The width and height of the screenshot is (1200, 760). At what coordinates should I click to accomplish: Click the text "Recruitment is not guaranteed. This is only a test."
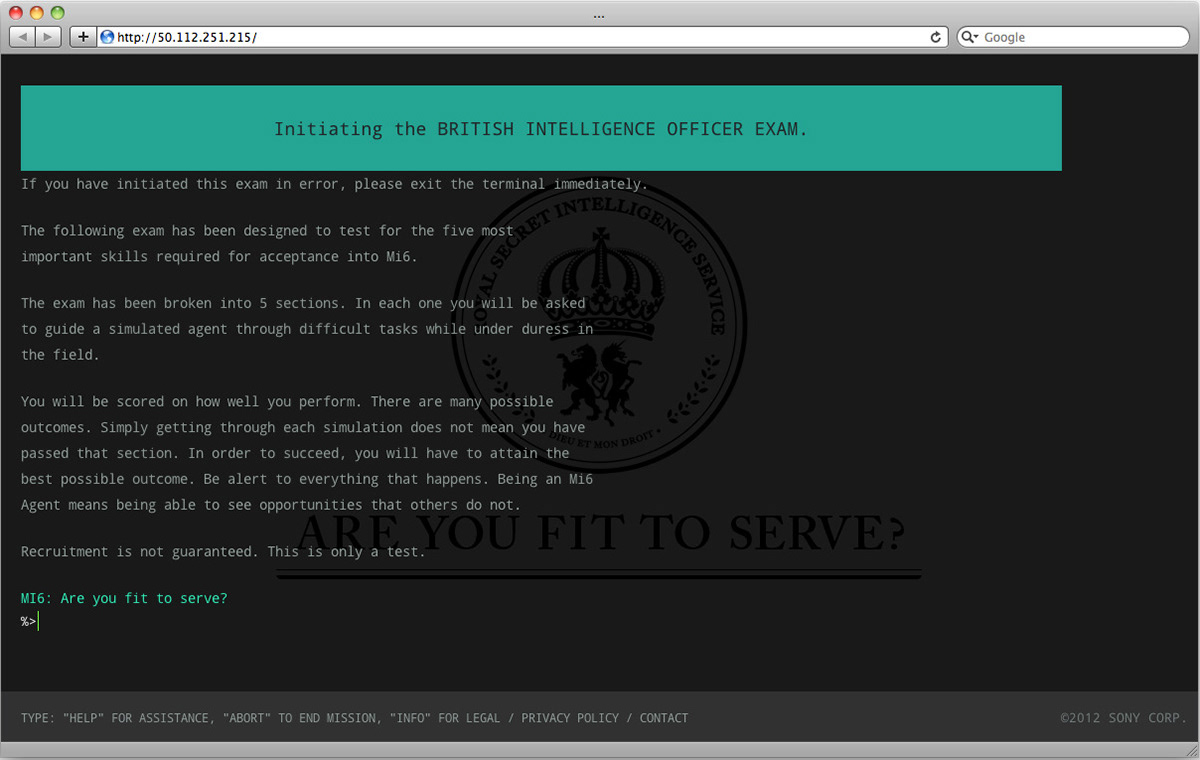[223, 551]
